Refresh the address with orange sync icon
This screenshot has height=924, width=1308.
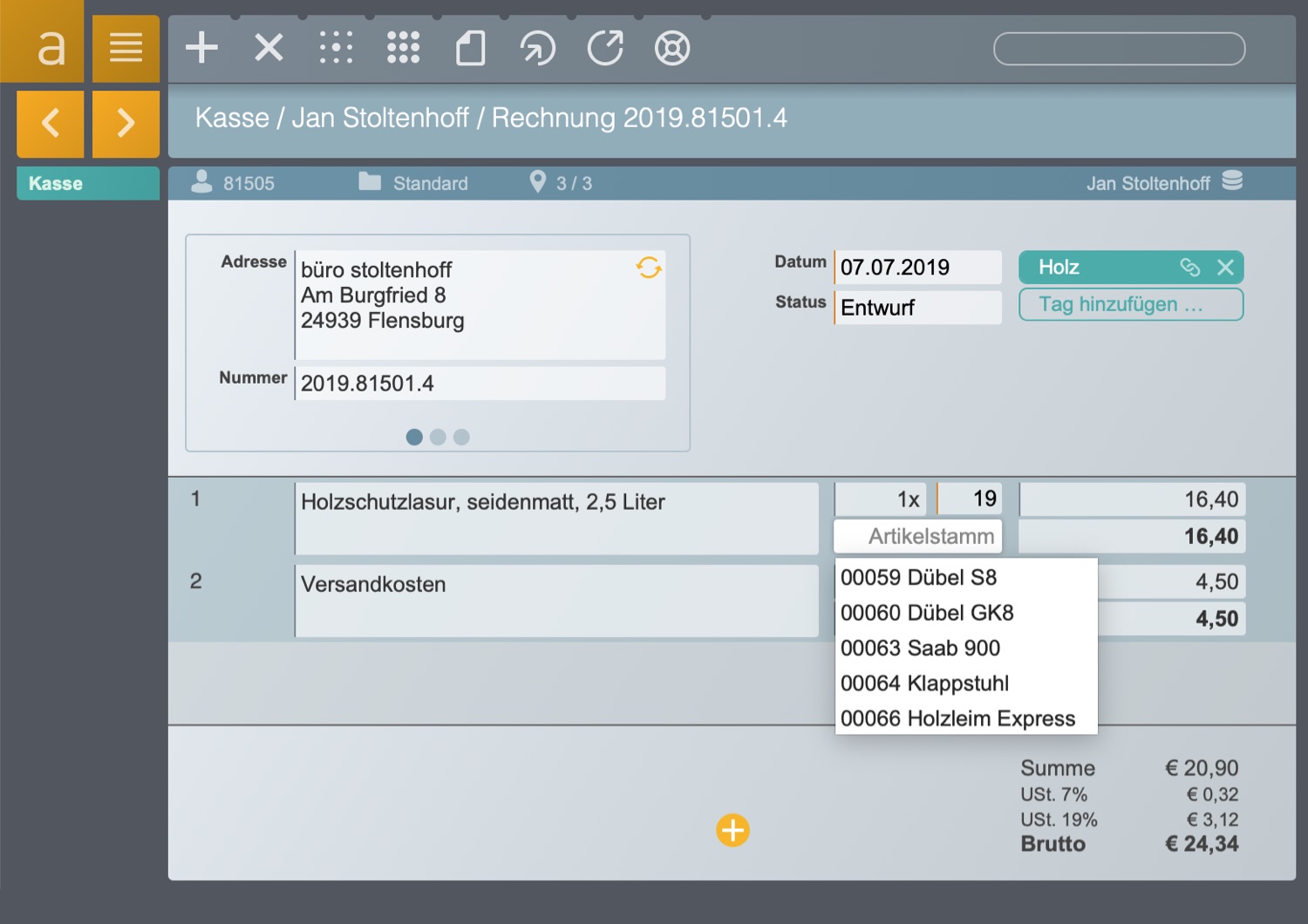649,268
